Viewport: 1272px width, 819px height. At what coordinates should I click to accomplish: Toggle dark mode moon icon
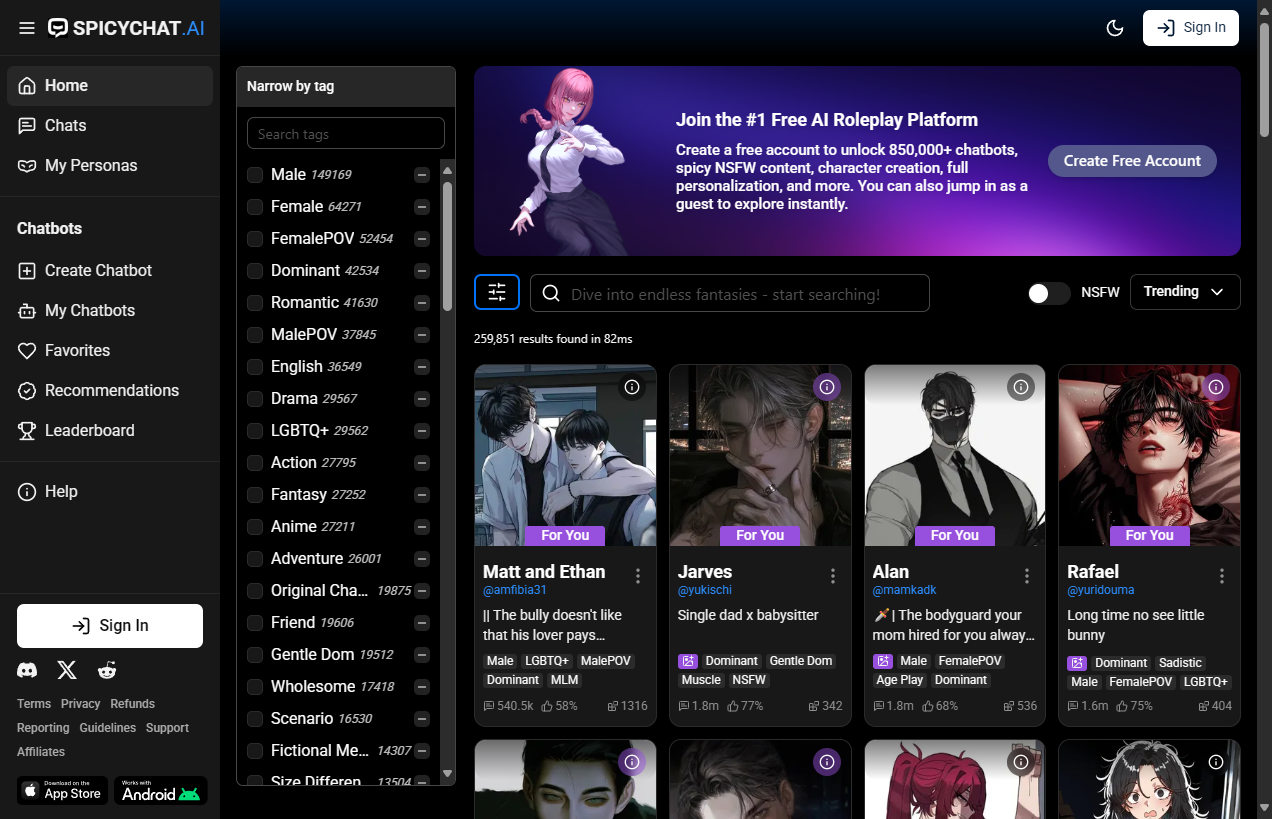pos(1115,28)
